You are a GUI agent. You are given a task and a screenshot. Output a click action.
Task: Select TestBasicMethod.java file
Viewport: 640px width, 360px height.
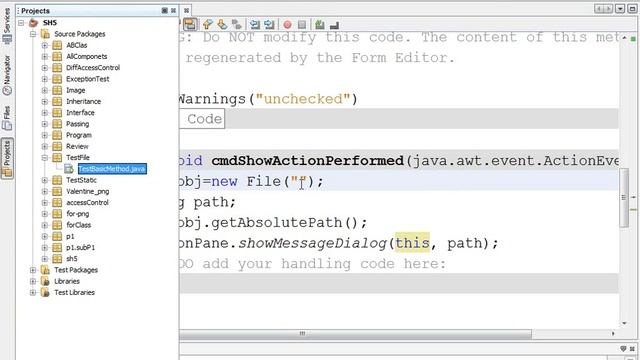pyautogui.click(x=112, y=169)
